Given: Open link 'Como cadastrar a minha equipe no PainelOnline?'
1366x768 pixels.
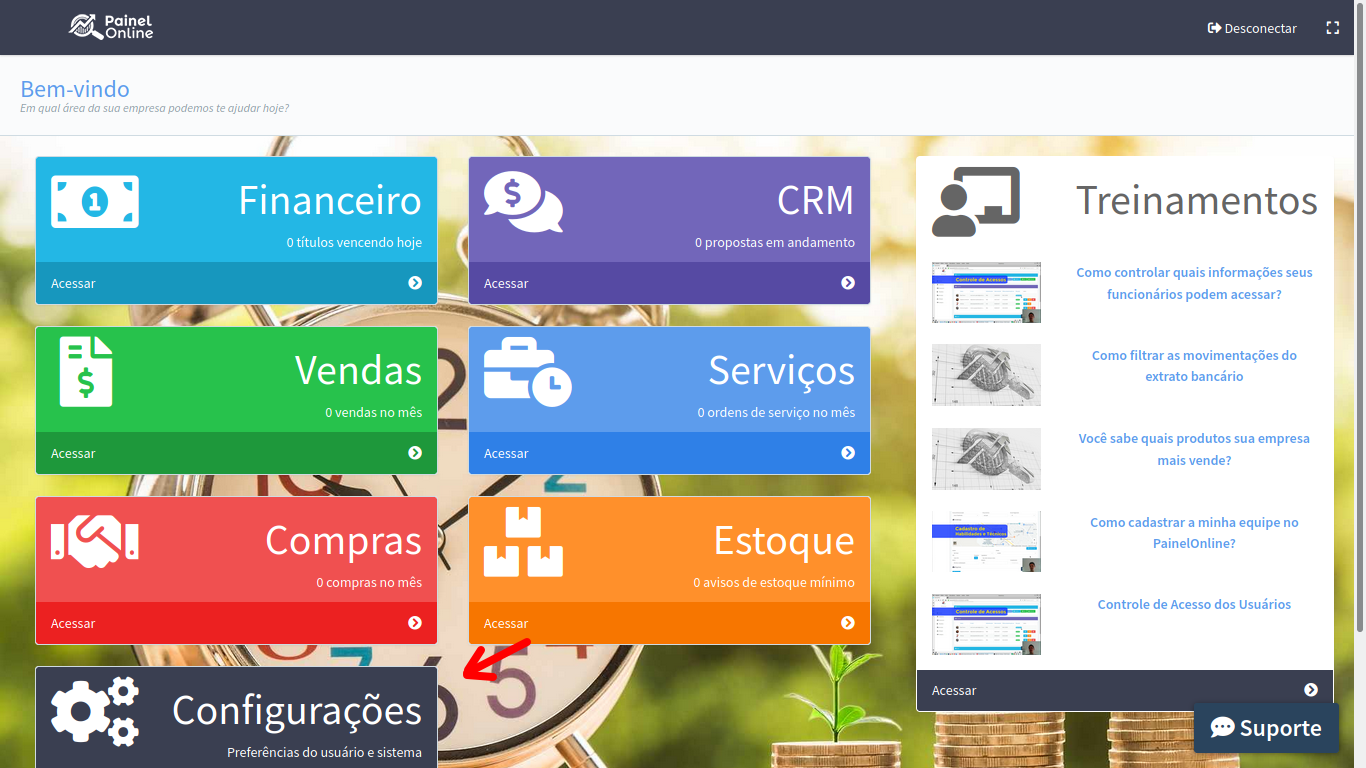Looking at the screenshot, I should [x=1194, y=533].
